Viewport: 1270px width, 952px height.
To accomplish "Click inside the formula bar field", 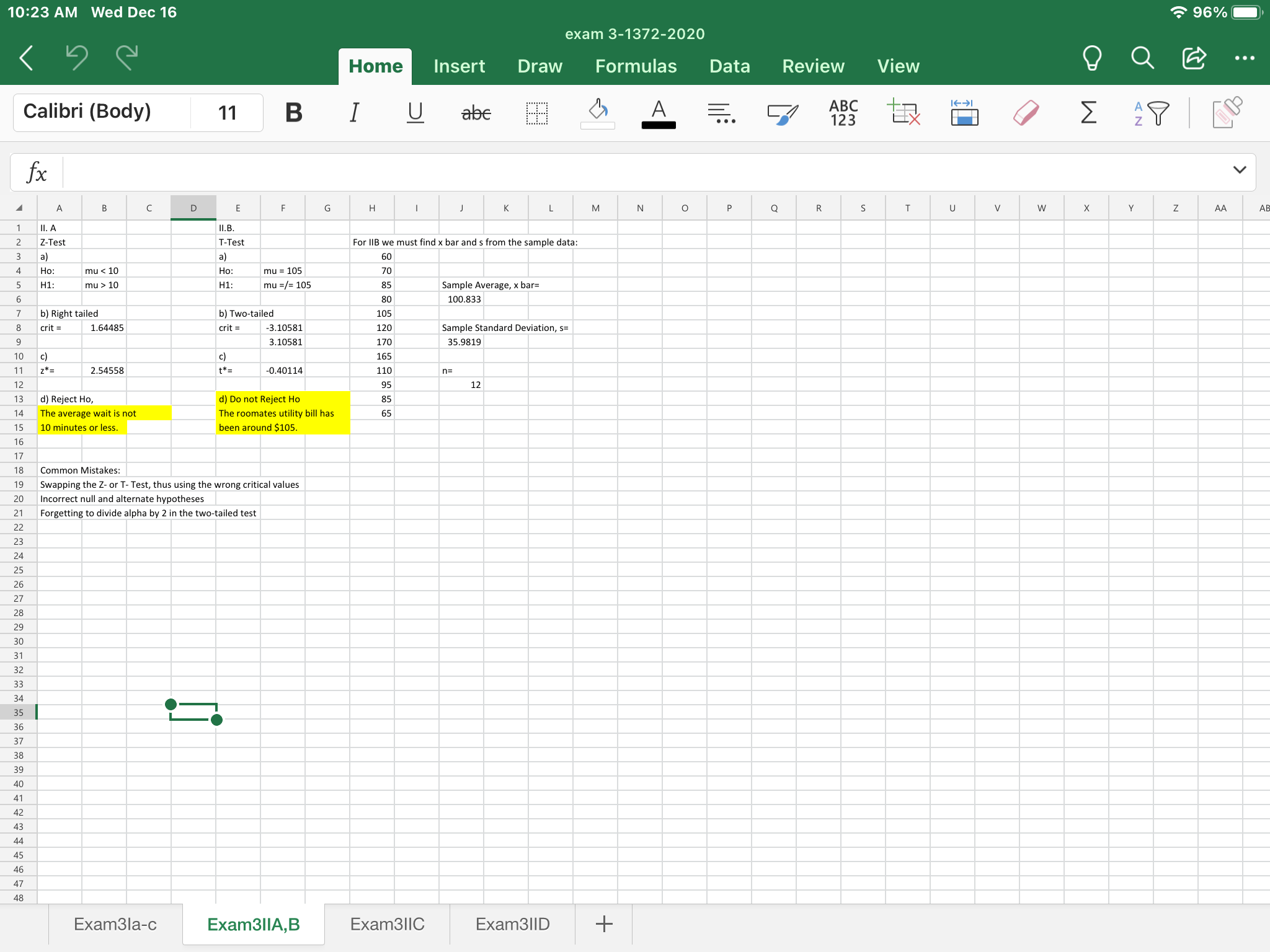I will pyautogui.click(x=645, y=172).
